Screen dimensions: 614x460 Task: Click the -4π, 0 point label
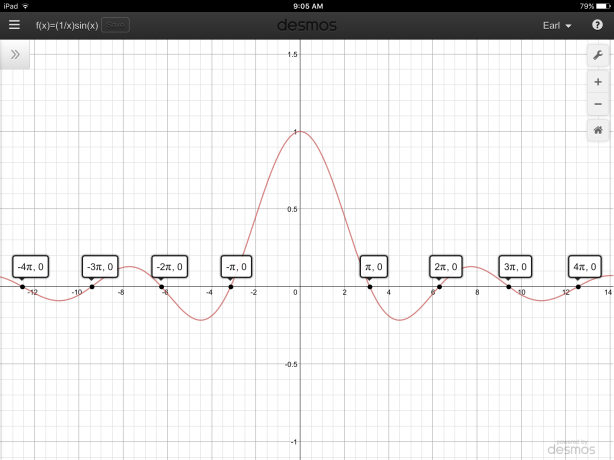(31, 267)
